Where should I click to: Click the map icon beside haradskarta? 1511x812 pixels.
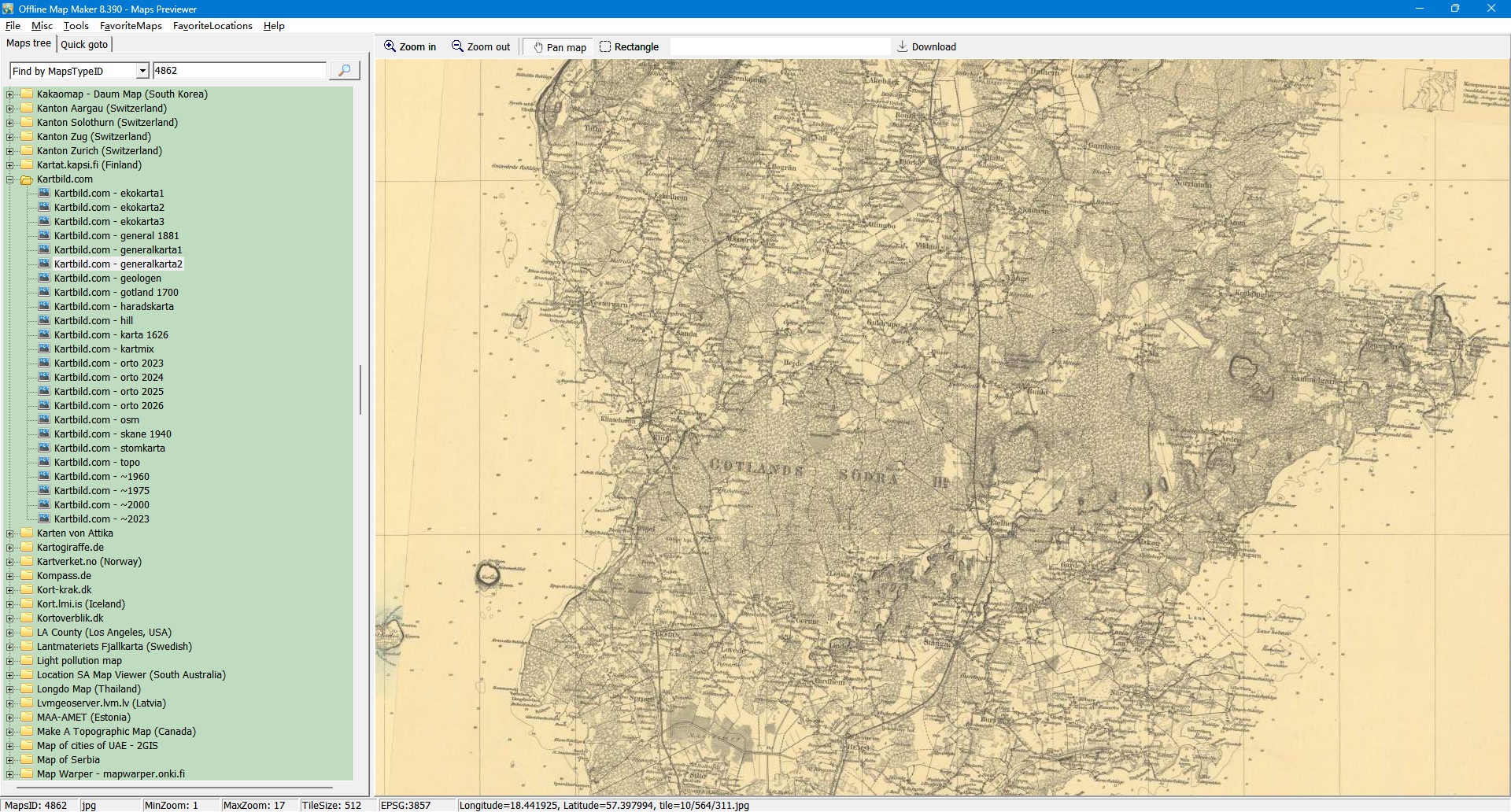click(x=44, y=306)
